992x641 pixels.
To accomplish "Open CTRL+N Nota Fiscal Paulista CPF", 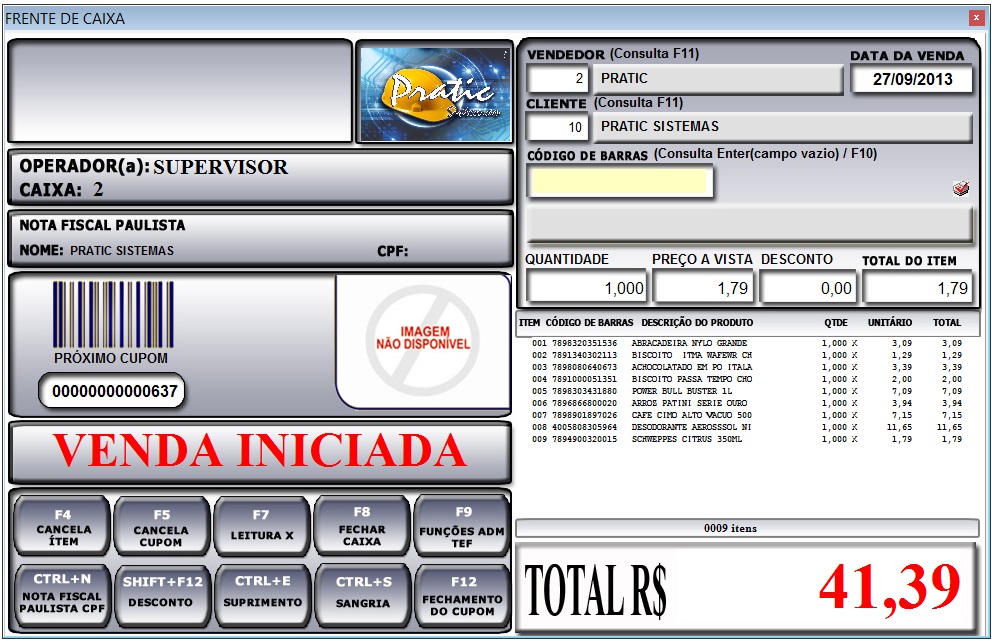I will coord(63,594).
